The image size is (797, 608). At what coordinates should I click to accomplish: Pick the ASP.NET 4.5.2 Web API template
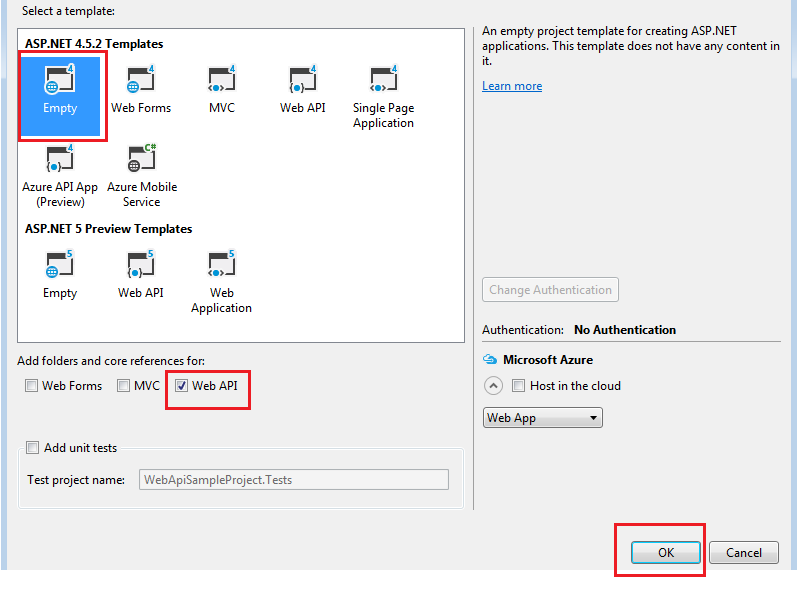pos(302,89)
